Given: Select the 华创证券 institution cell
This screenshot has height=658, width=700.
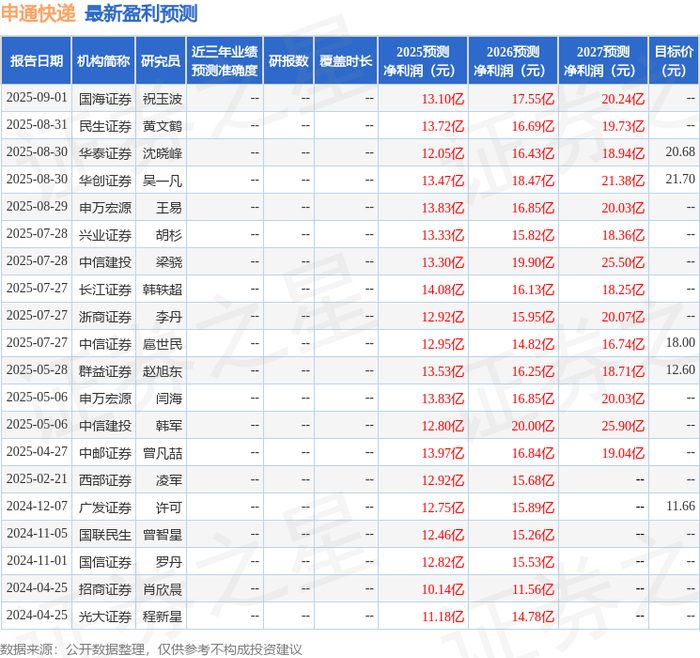Looking at the screenshot, I should coord(105,180).
